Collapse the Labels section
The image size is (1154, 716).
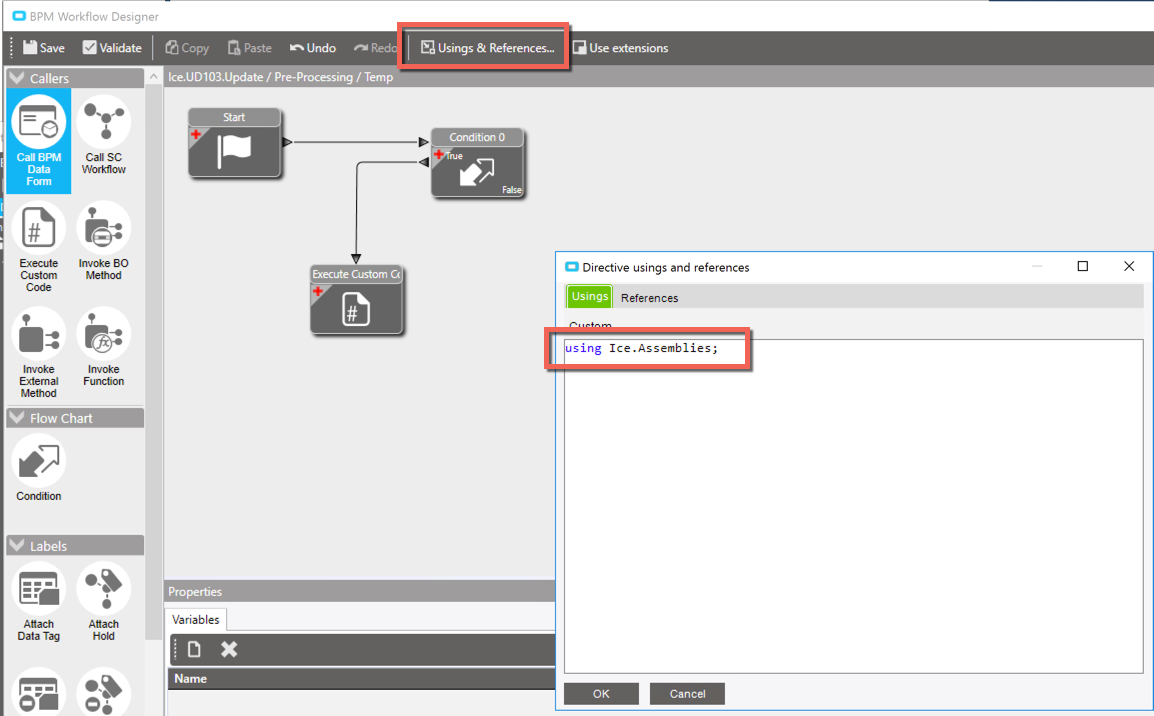(x=17, y=544)
